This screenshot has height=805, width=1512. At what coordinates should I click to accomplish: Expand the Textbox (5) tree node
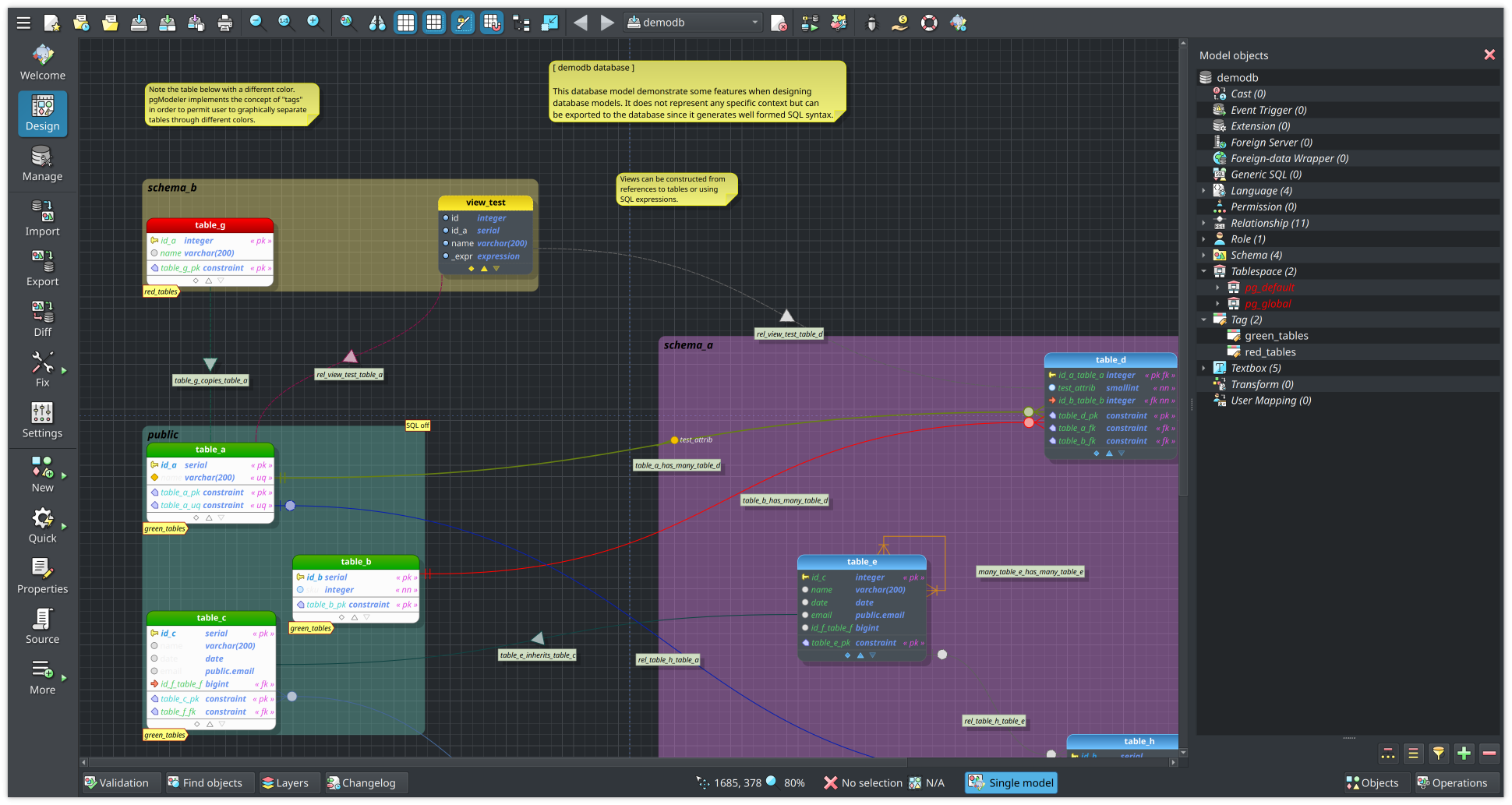(x=1203, y=368)
